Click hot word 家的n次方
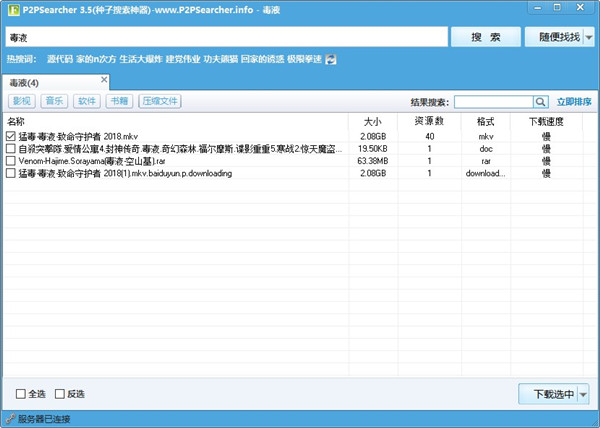The image size is (600, 428). (96, 59)
